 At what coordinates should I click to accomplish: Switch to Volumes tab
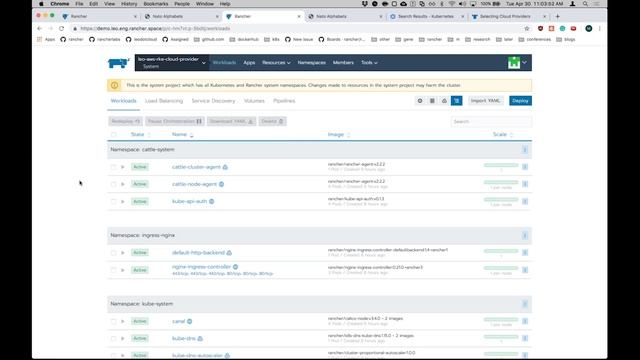[x=254, y=101]
